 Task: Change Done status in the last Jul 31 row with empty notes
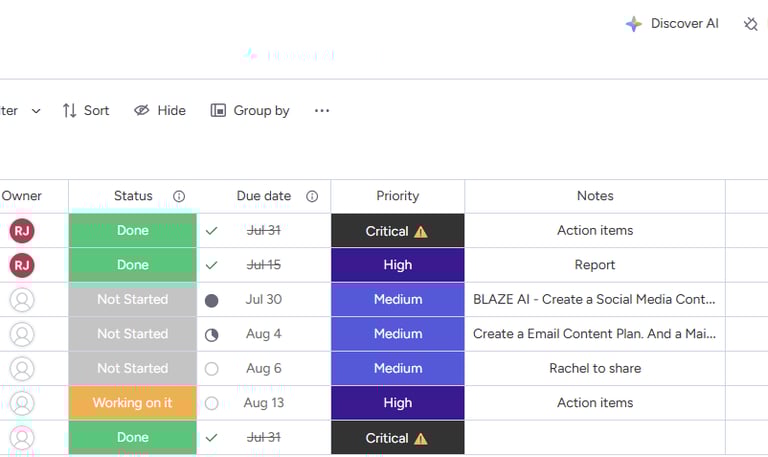coord(133,437)
